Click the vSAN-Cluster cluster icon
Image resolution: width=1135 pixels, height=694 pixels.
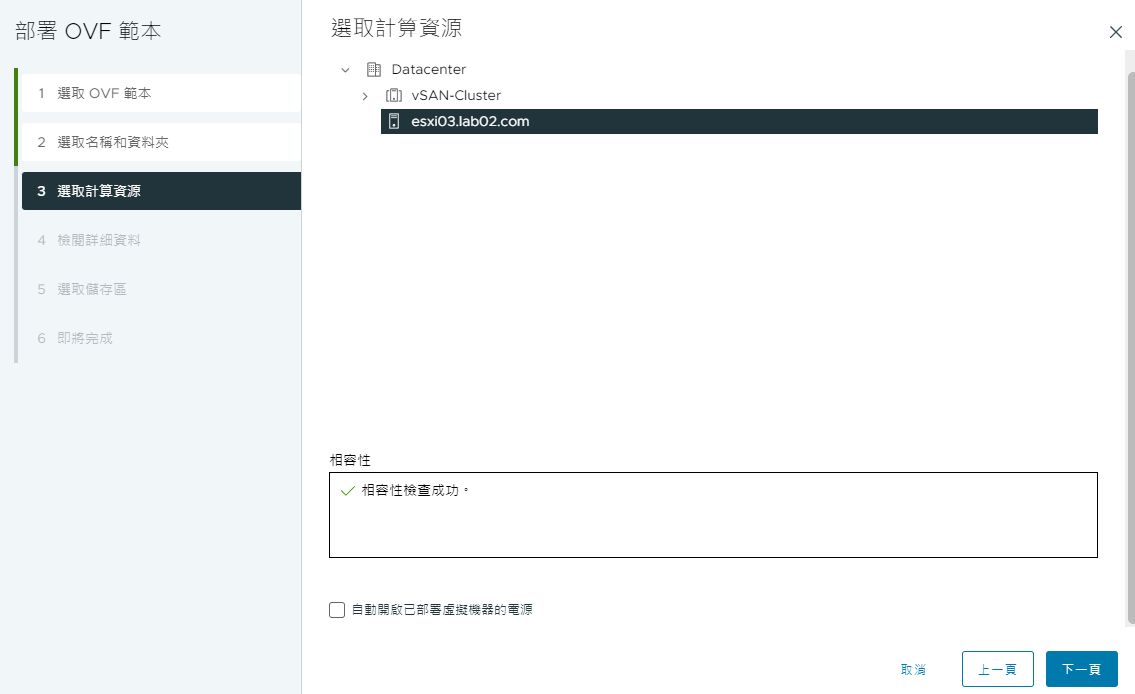[x=394, y=96]
